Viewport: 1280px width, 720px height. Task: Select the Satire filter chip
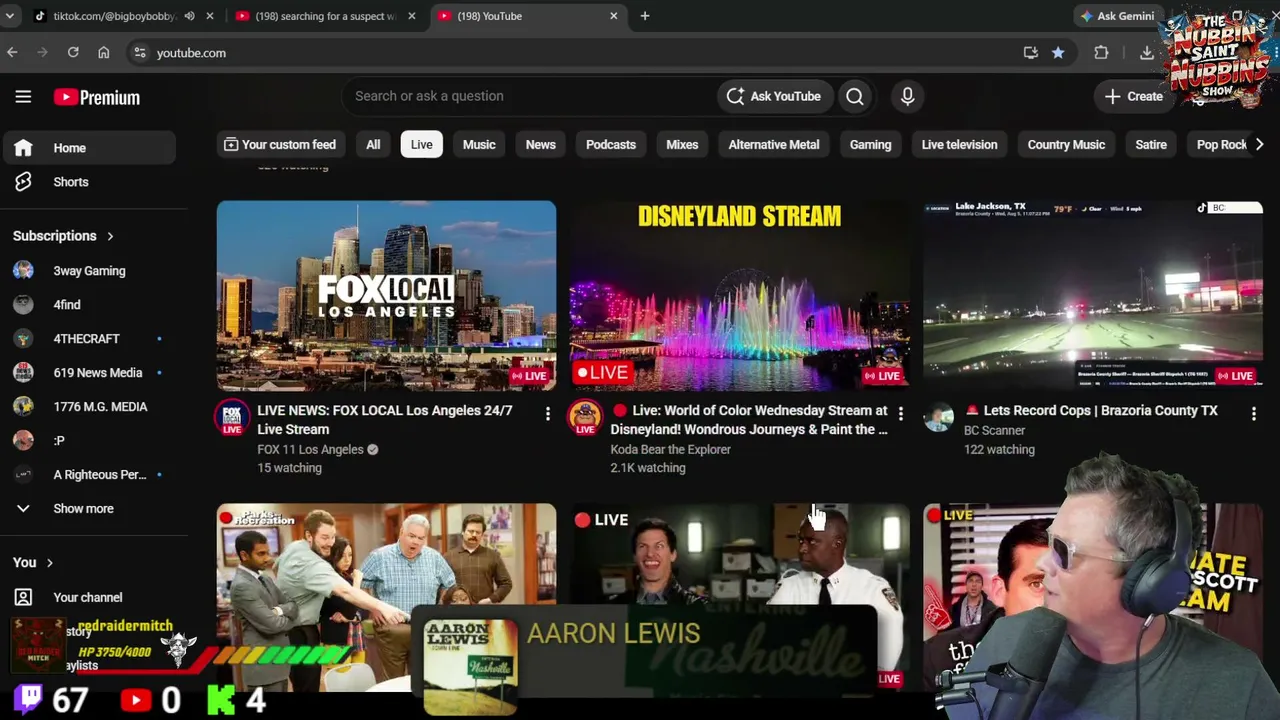tap(1151, 145)
